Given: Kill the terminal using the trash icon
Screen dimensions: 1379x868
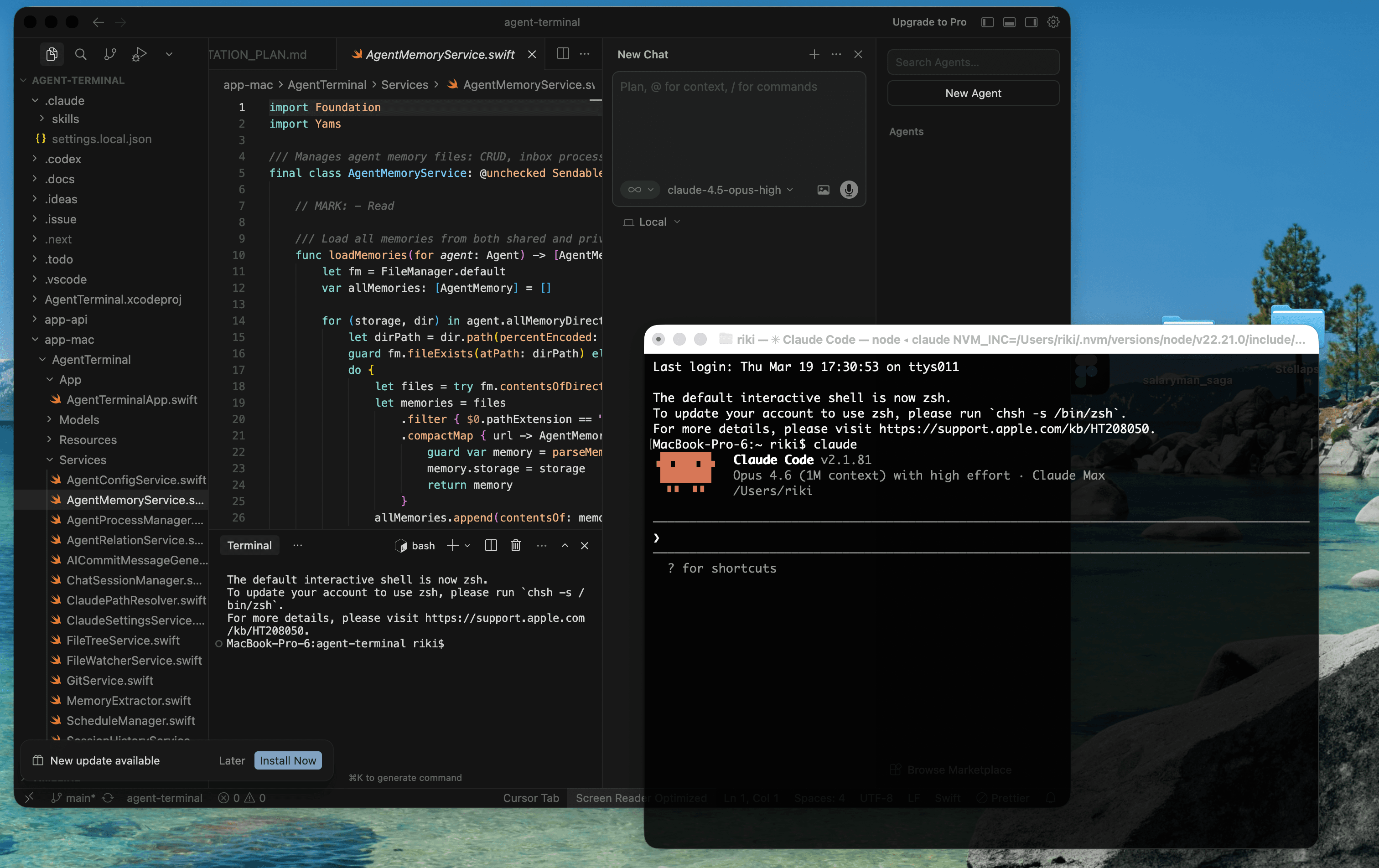Looking at the screenshot, I should pos(515,546).
